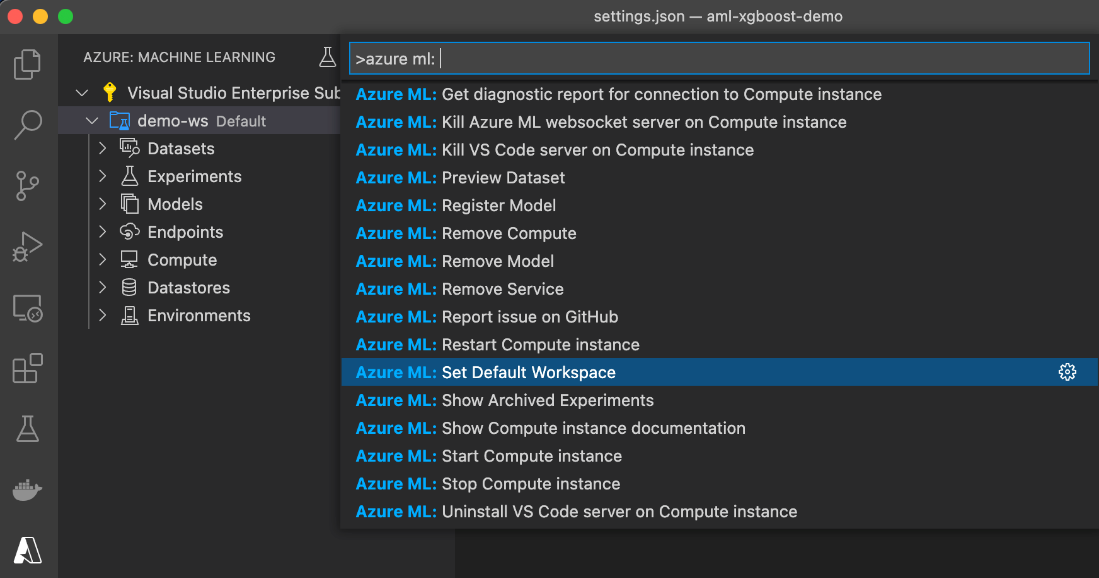The width and height of the screenshot is (1099, 578).
Task: Open the Run and Debug view icon
Action: pyautogui.click(x=27, y=247)
